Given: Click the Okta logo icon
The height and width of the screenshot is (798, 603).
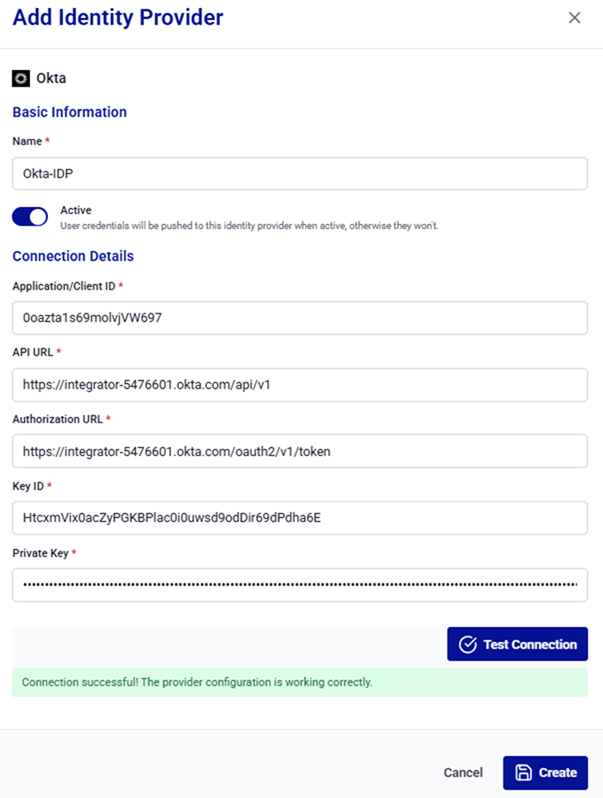Looking at the screenshot, I should [x=21, y=78].
